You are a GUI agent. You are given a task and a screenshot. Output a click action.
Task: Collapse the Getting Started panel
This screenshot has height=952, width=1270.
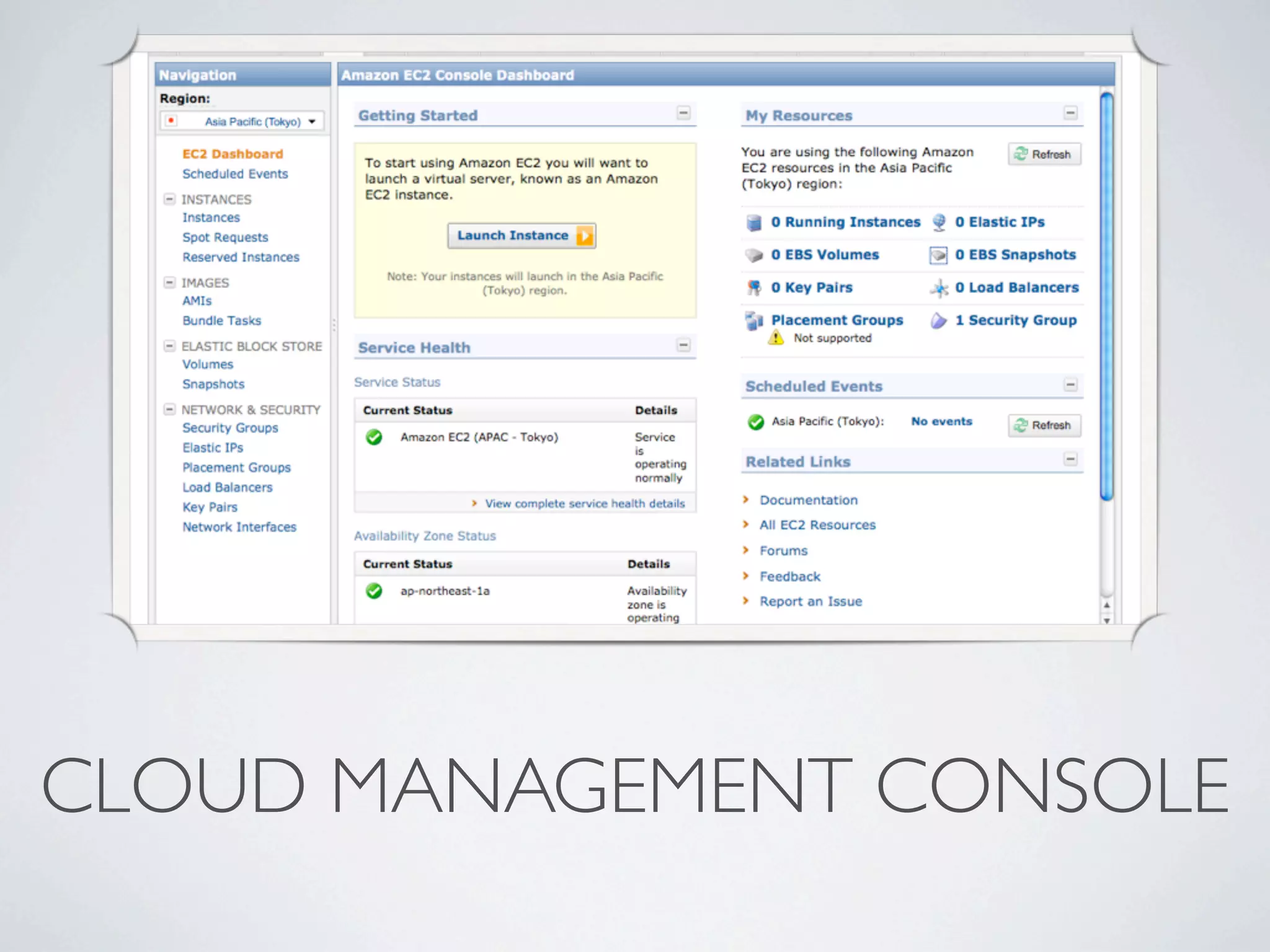(x=683, y=113)
